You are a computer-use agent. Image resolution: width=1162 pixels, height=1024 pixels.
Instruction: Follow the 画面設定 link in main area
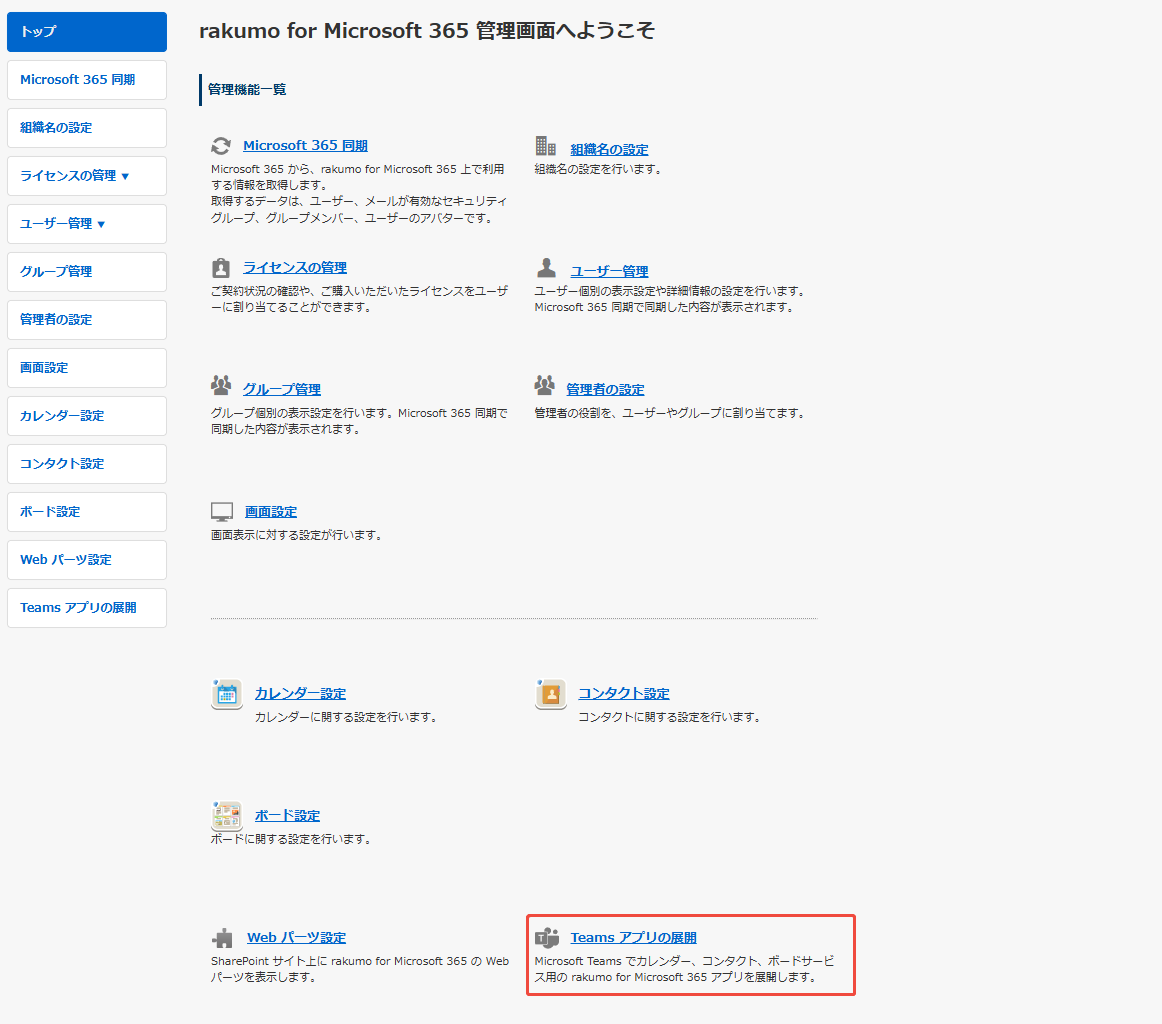[x=270, y=512]
